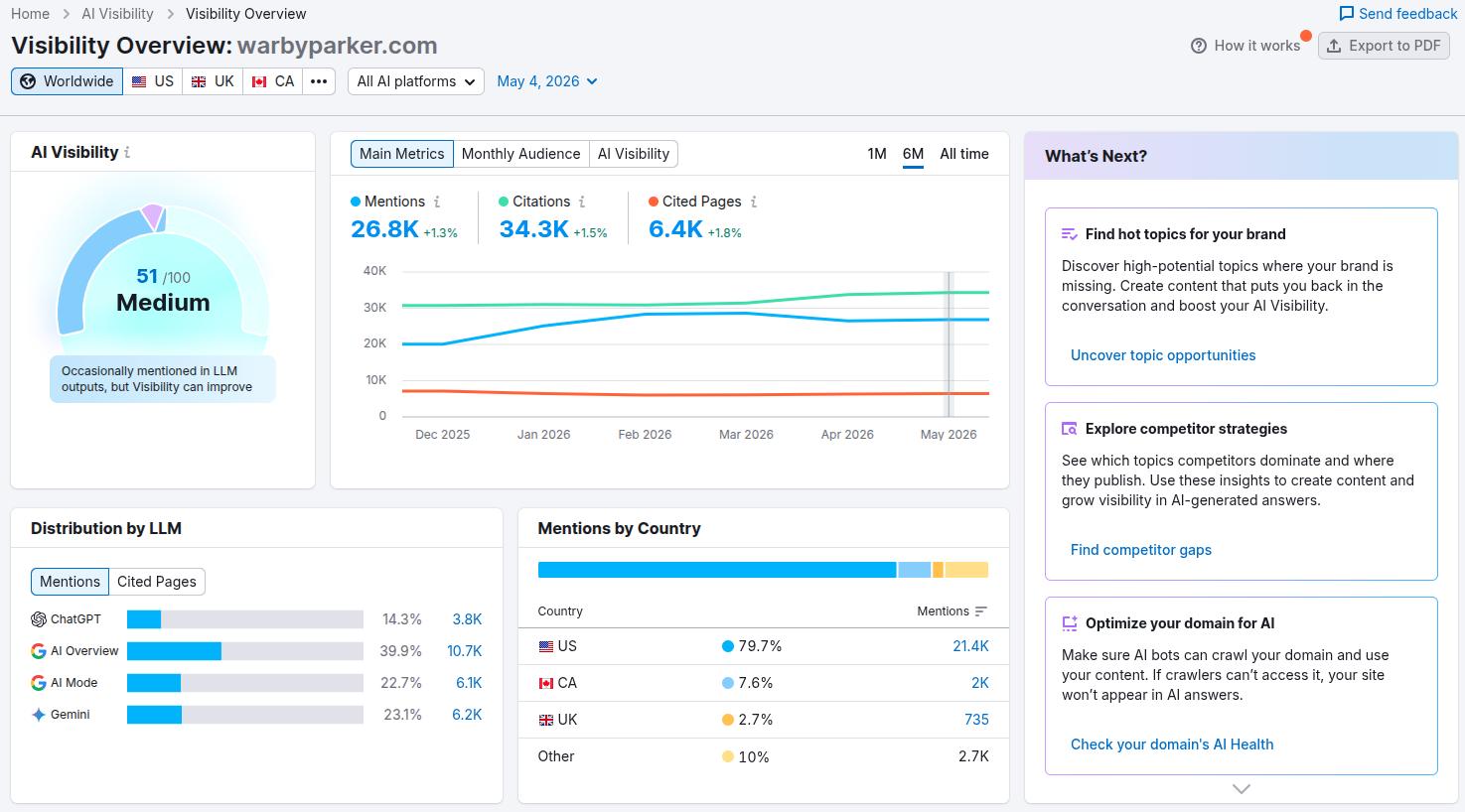This screenshot has width=1465, height=812.
Task: Select the 1M time range
Action: tap(877, 154)
